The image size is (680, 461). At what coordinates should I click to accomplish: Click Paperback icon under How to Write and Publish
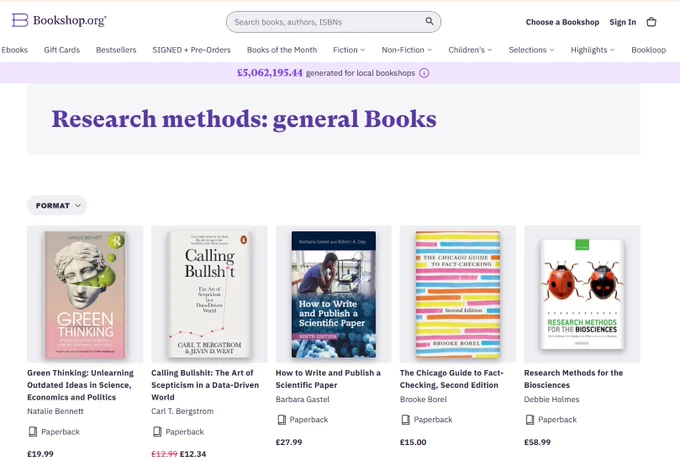coord(281,419)
